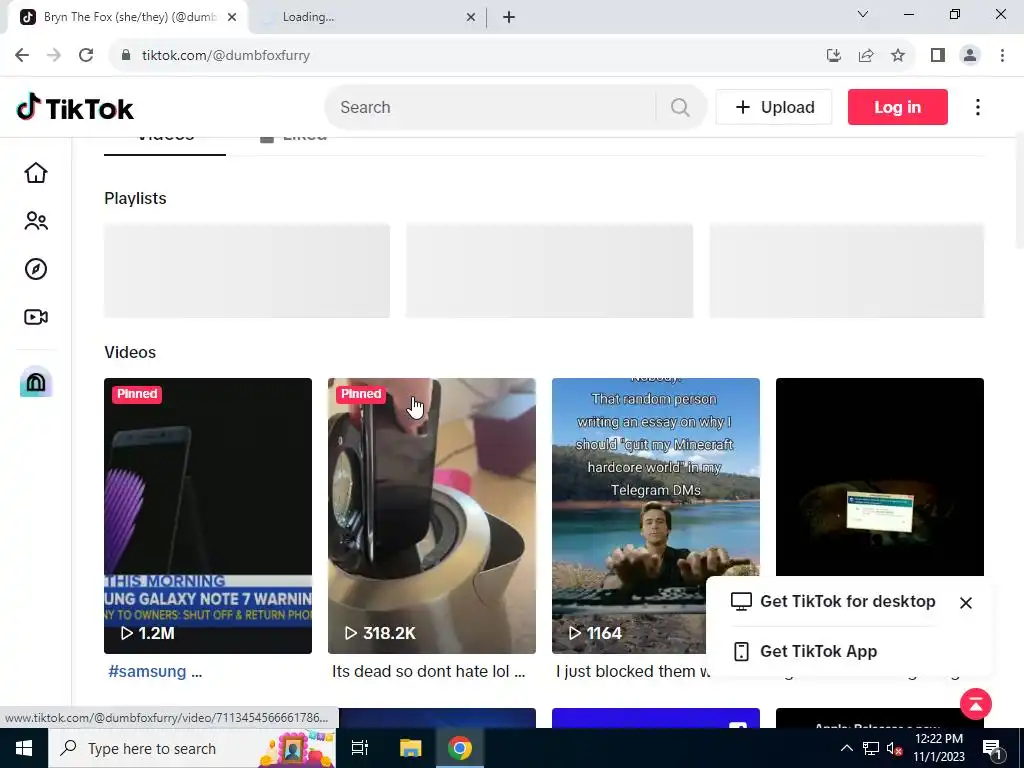1024x768 pixels.
Task: Open TikTok more options three-dot menu
Action: [x=978, y=107]
